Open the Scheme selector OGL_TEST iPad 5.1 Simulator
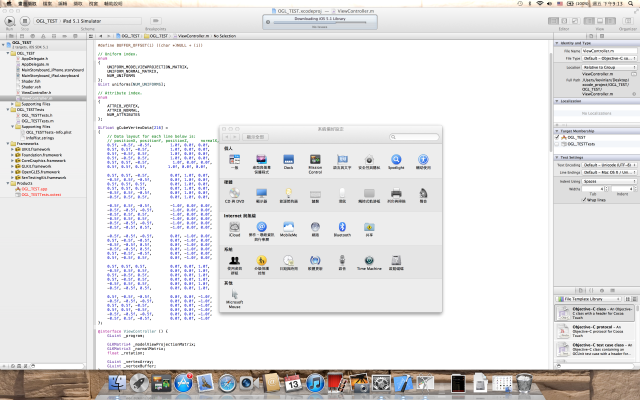This screenshot has width=640, height=400. coord(87,21)
